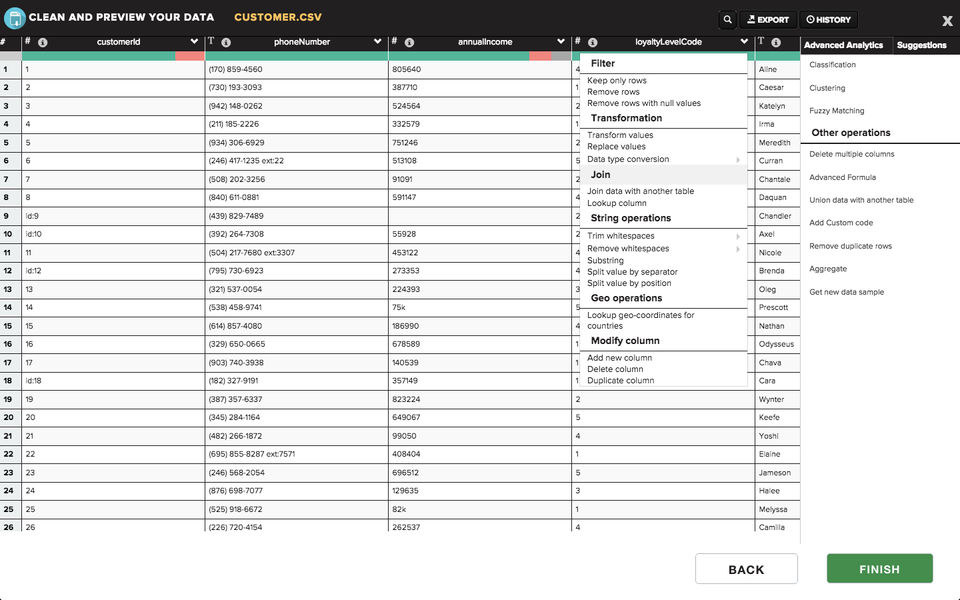This screenshot has width=960, height=600.
Task: Expand Remove whitespaces submenu
Action: 738,249
